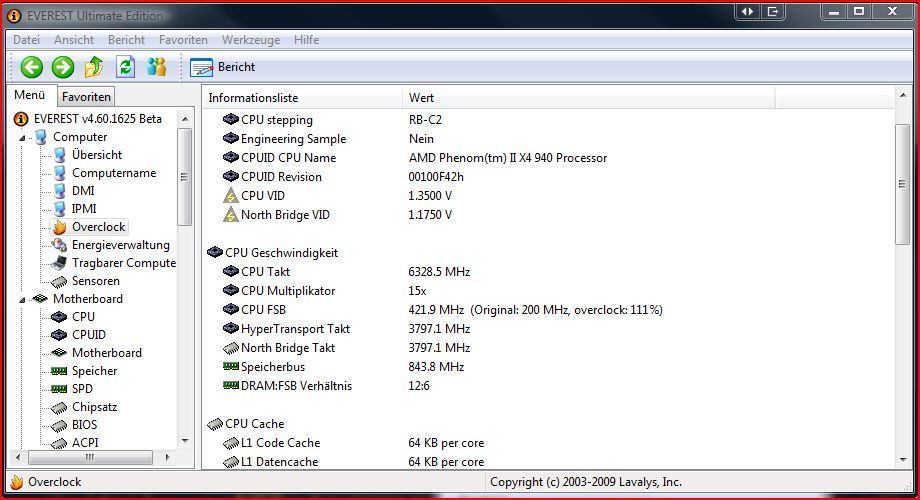Click info list scroll up arrow
The image size is (920, 500).
click(904, 94)
